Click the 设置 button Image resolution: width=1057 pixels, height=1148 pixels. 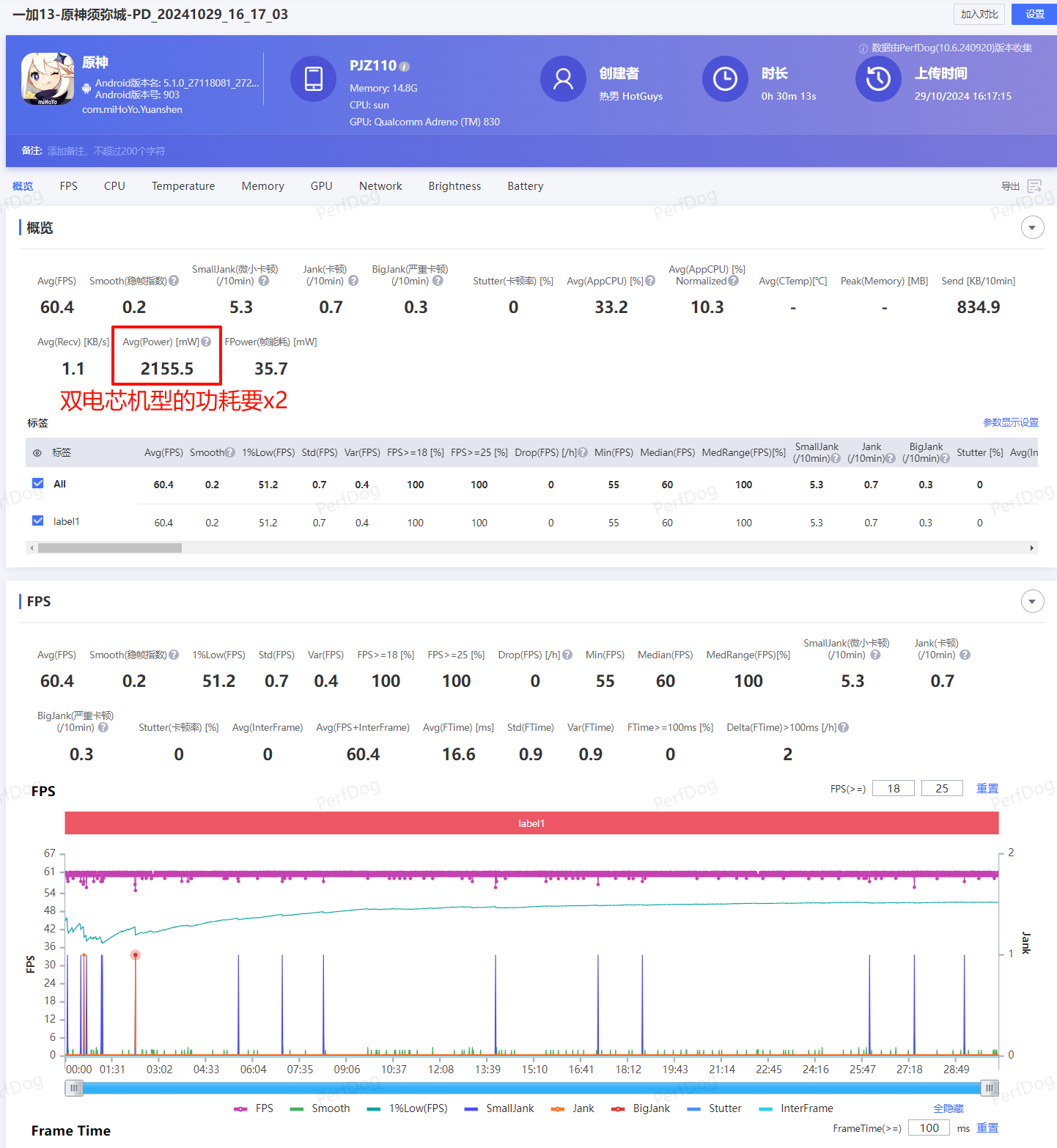click(x=1034, y=14)
